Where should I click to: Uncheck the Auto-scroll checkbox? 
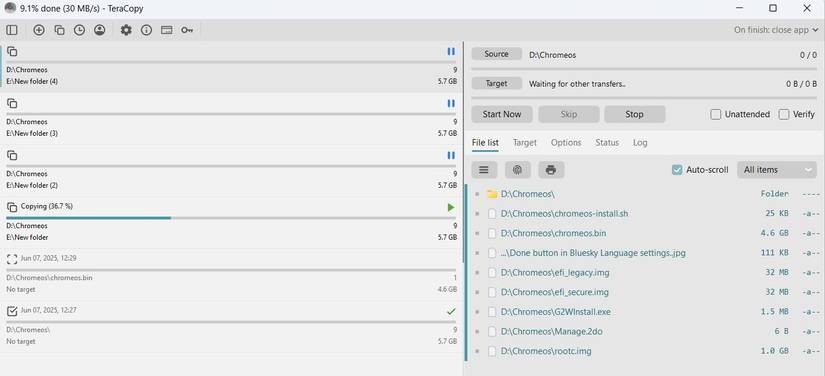(x=677, y=170)
